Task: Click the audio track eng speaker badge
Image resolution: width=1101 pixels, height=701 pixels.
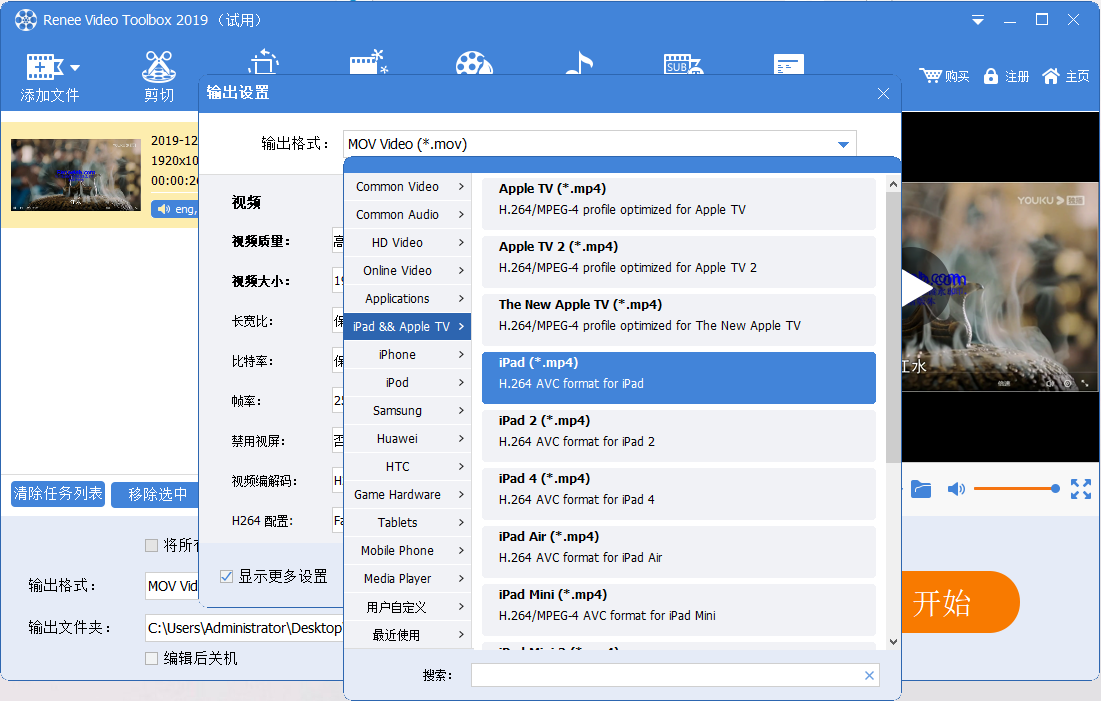Action: click(175, 209)
